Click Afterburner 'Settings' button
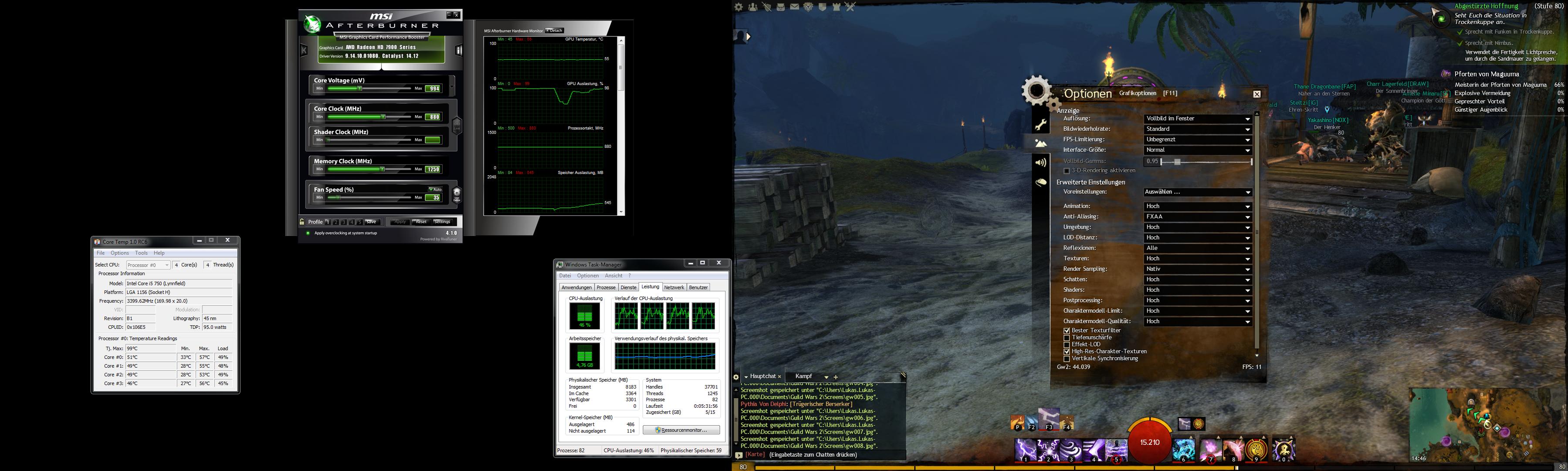Screen dimensions: 1568x471 [x=442, y=222]
